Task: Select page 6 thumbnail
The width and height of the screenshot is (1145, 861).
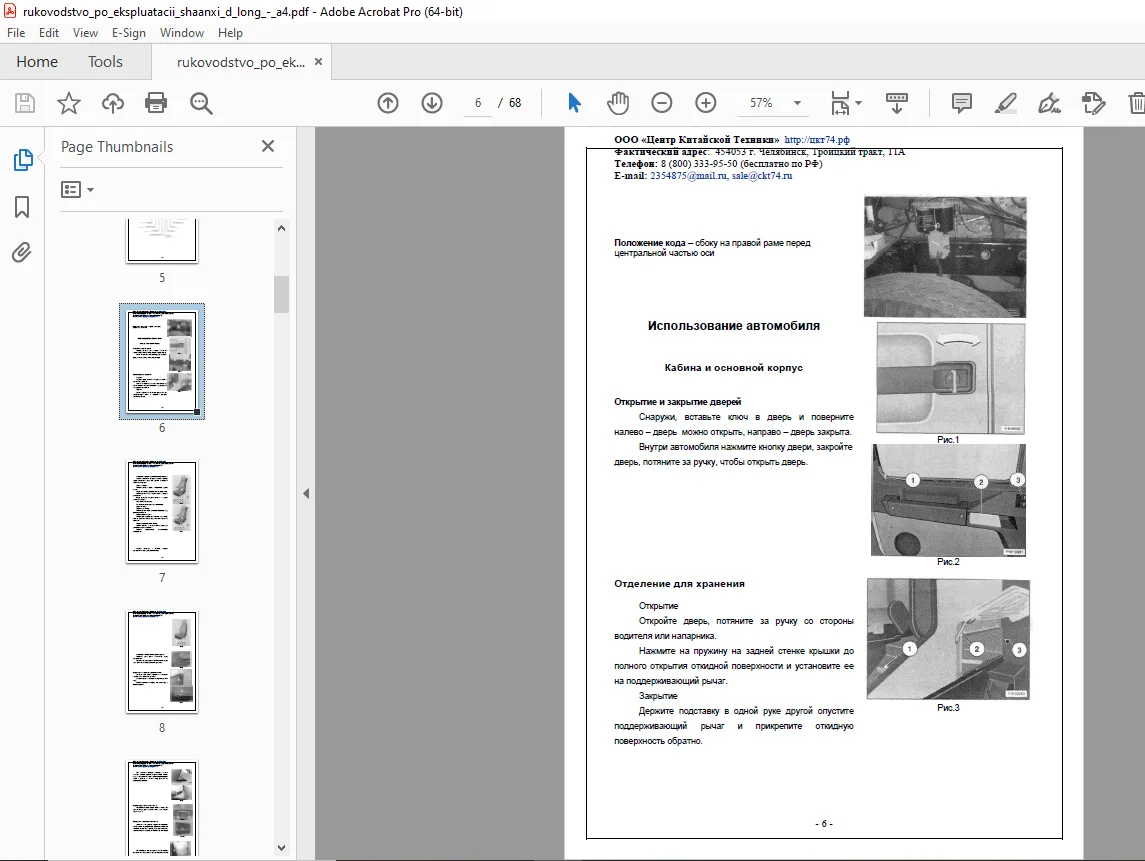Action: [x=162, y=361]
